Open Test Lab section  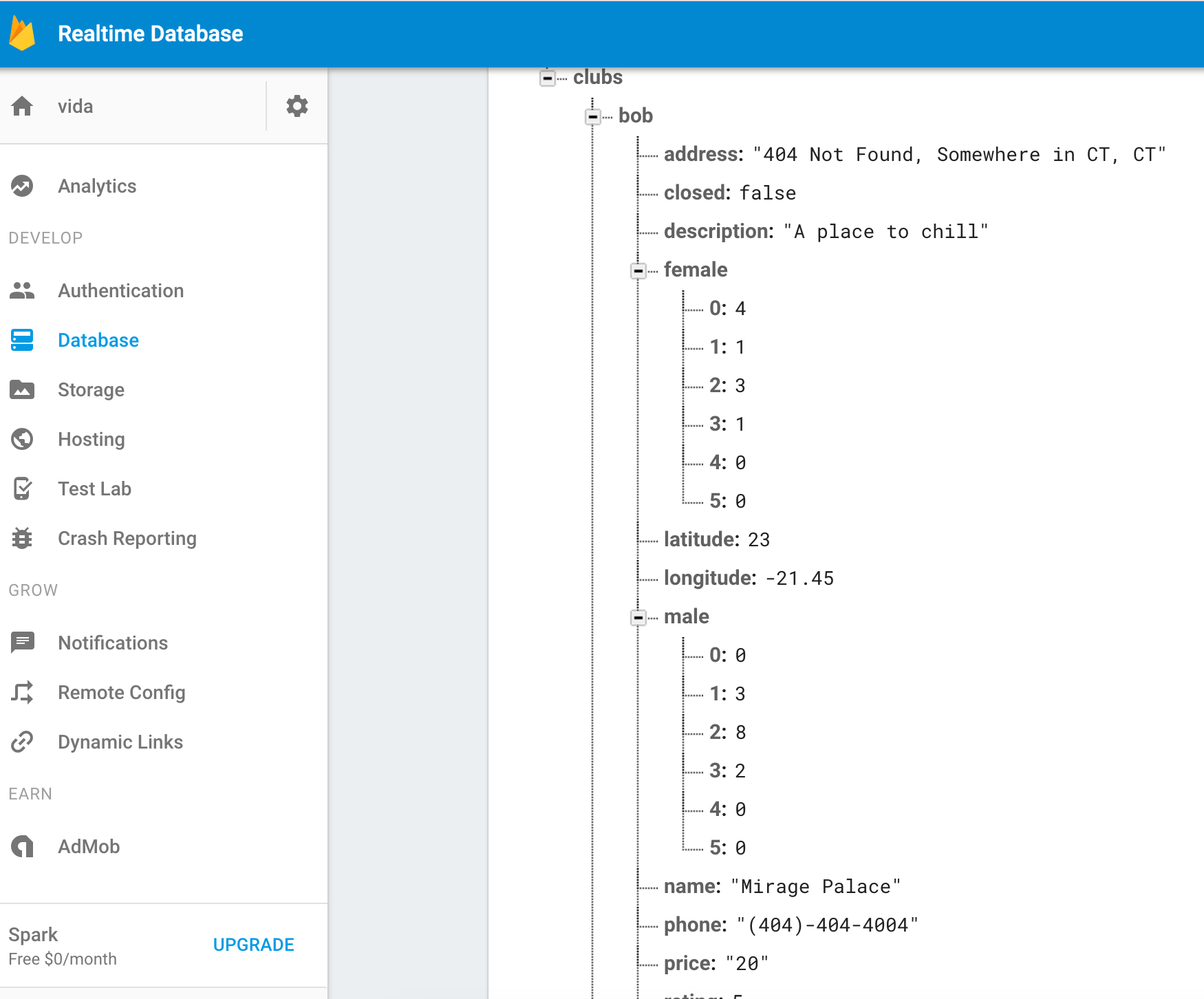click(94, 488)
